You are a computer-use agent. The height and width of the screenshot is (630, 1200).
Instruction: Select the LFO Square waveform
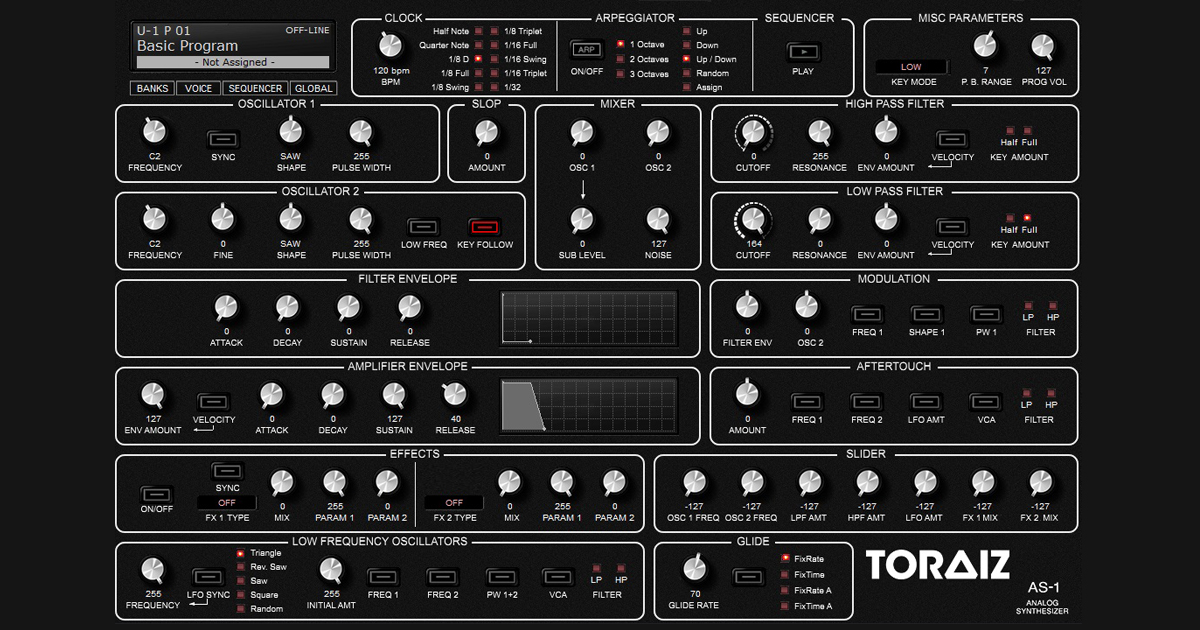pyautogui.click(x=240, y=594)
